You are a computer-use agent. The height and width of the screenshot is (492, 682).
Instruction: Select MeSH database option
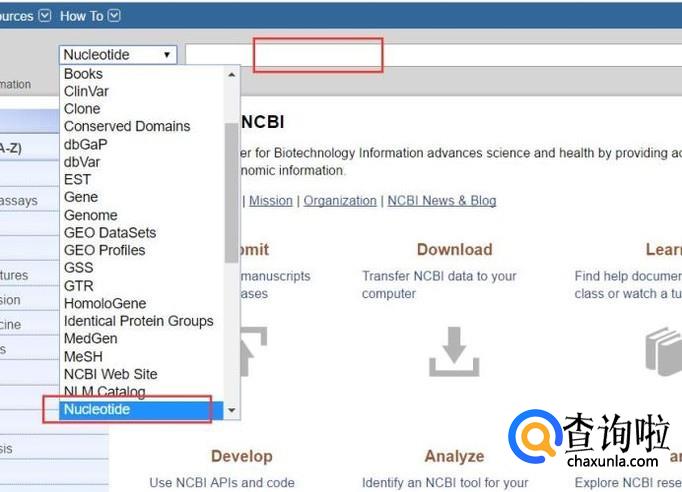click(x=141, y=356)
